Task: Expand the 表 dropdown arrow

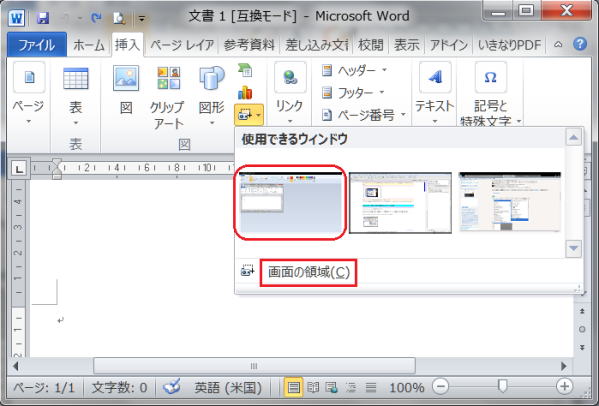Action: pos(75,123)
